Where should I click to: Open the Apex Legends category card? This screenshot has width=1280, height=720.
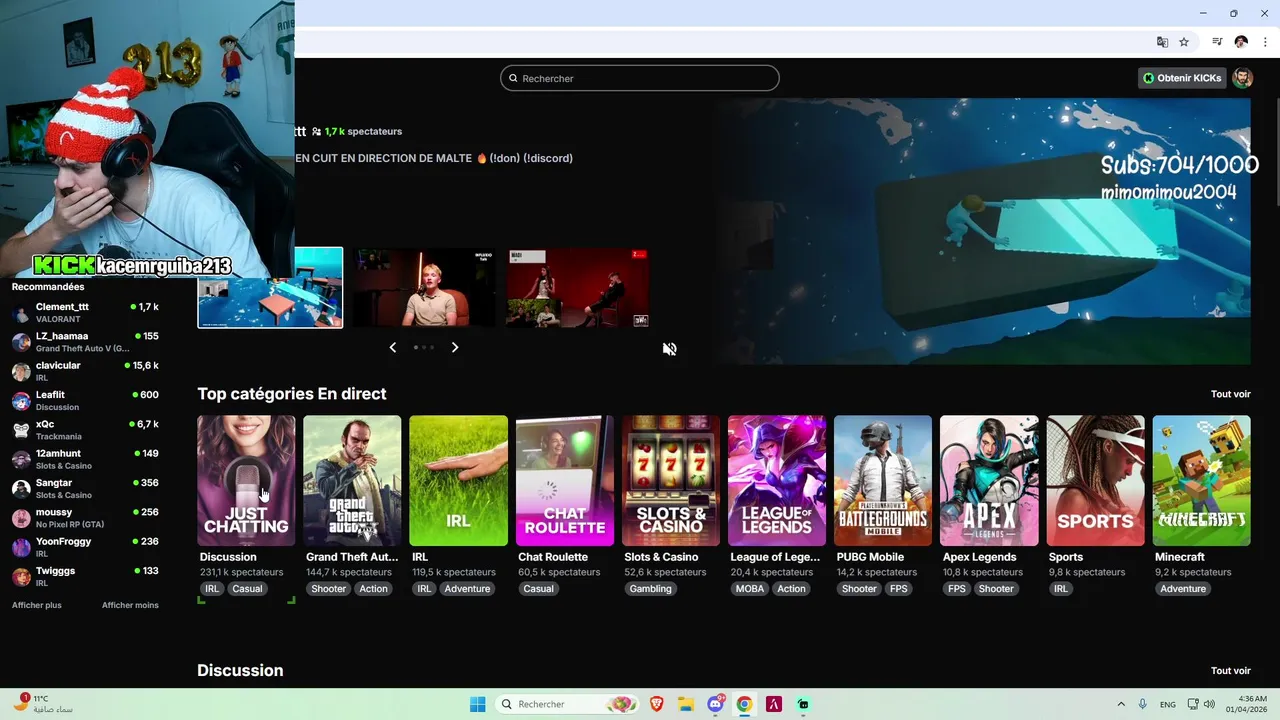pyautogui.click(x=989, y=481)
